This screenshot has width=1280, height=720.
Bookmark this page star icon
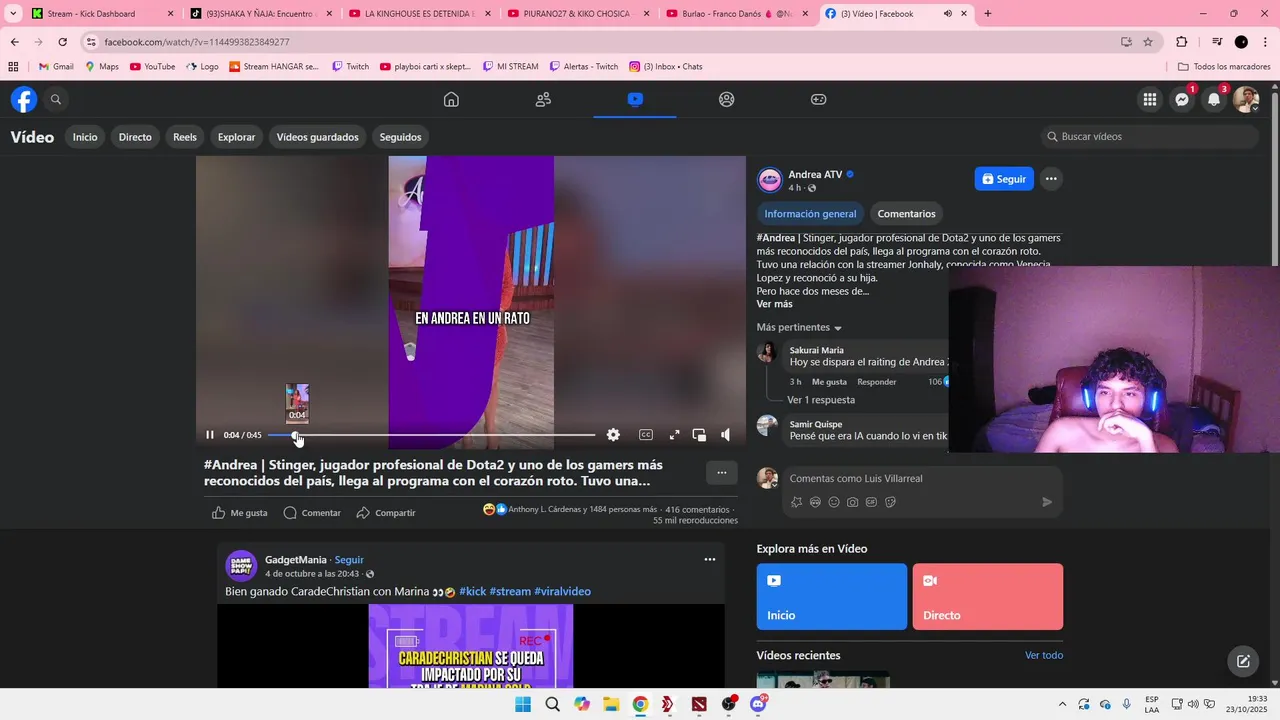[1148, 42]
